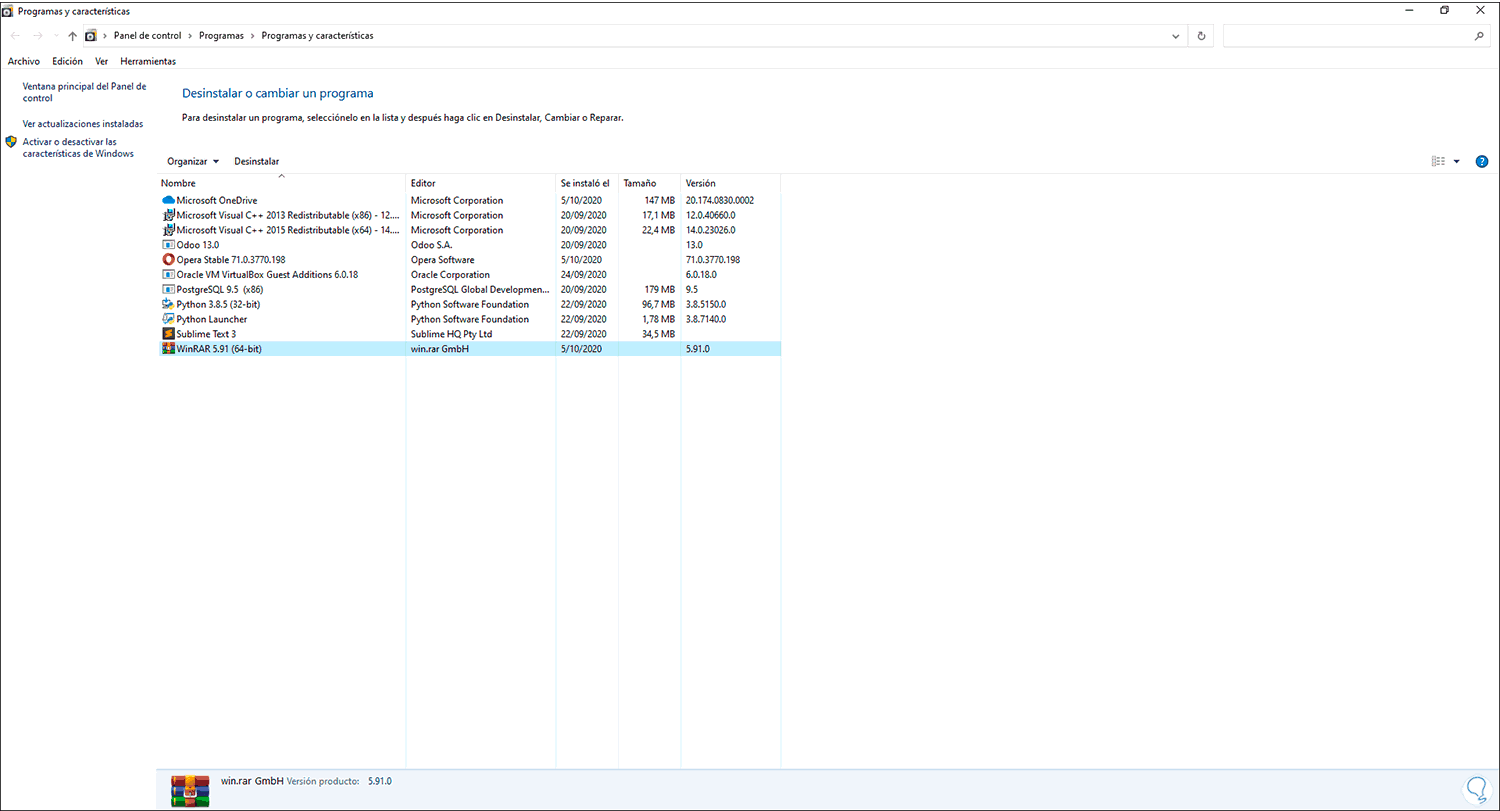The height and width of the screenshot is (811, 1500).
Task: Click the Python 3.8.5 (32-bit) icon
Action: pyautogui.click(x=168, y=304)
